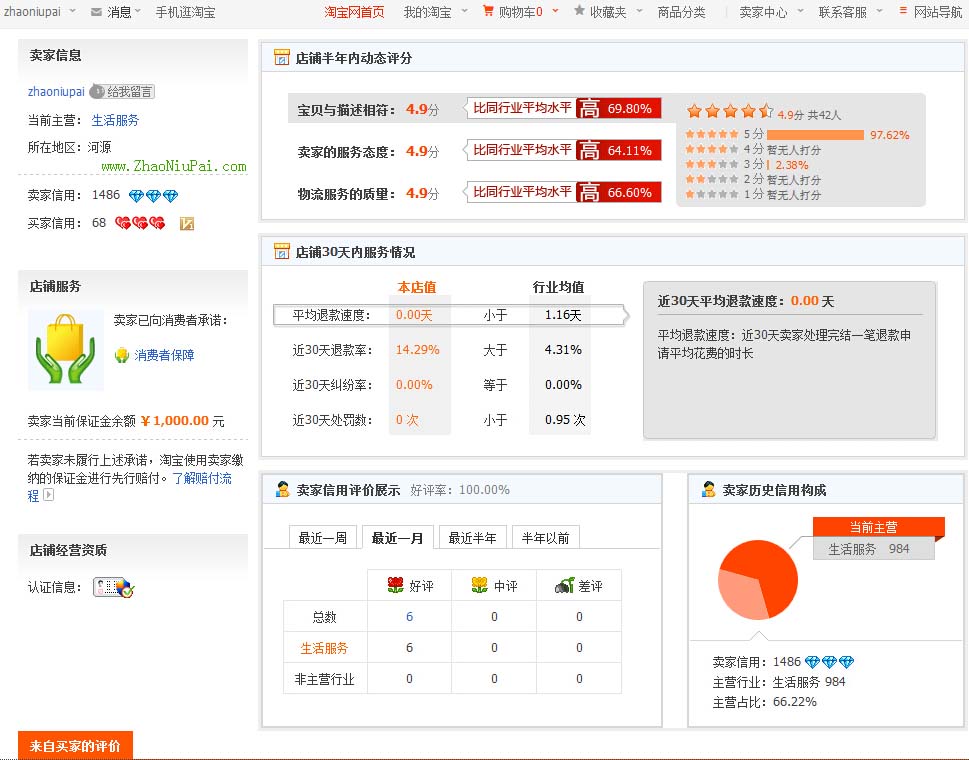Switch to the 最近一月 tab
This screenshot has width=969, height=760.
(397, 538)
